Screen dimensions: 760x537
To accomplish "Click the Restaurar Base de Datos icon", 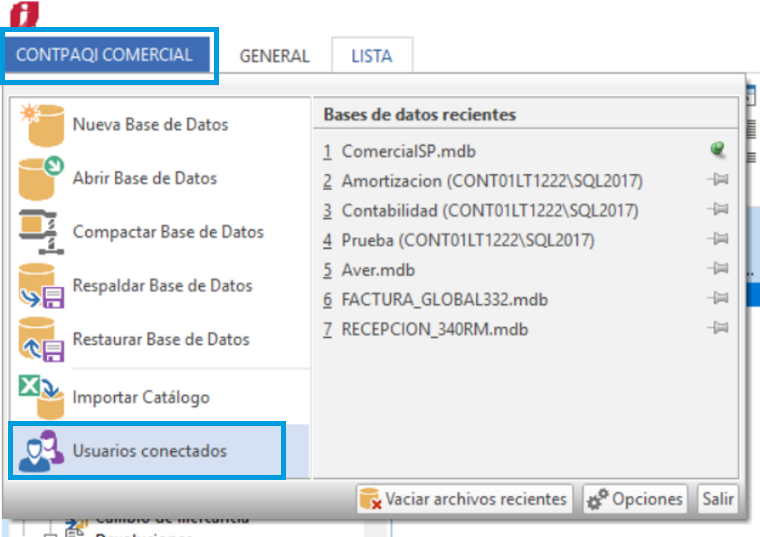I will 41,339.
